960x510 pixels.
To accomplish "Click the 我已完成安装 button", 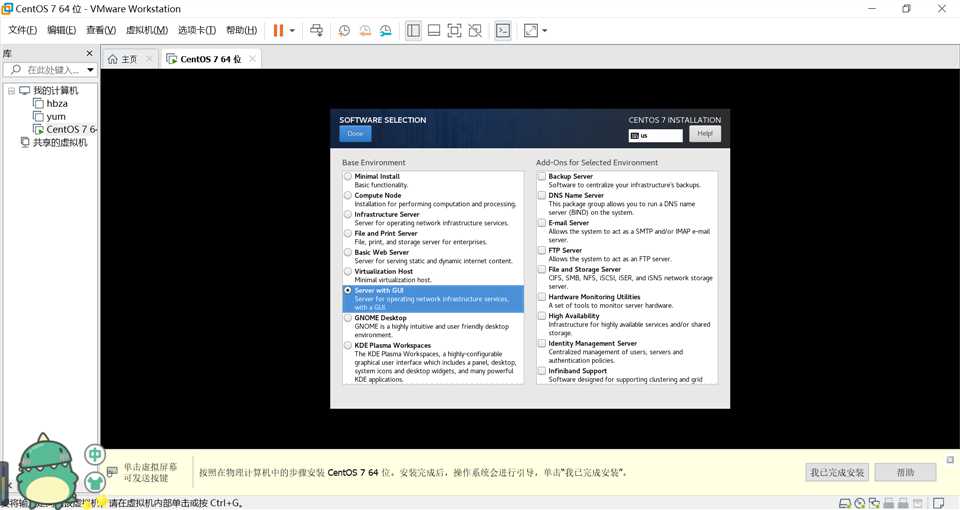I will (x=837, y=473).
